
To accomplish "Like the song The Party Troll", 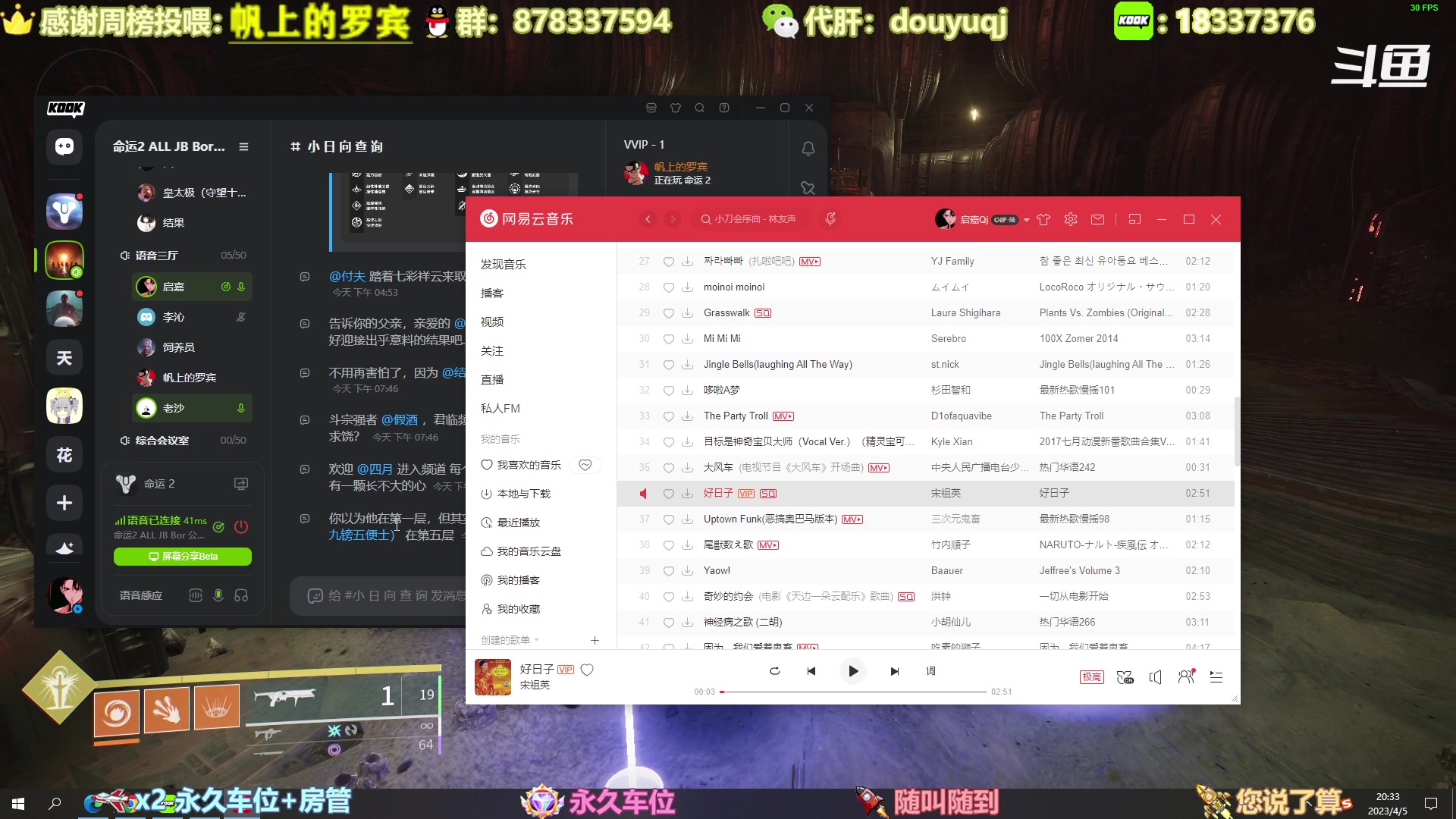I will click(x=669, y=416).
